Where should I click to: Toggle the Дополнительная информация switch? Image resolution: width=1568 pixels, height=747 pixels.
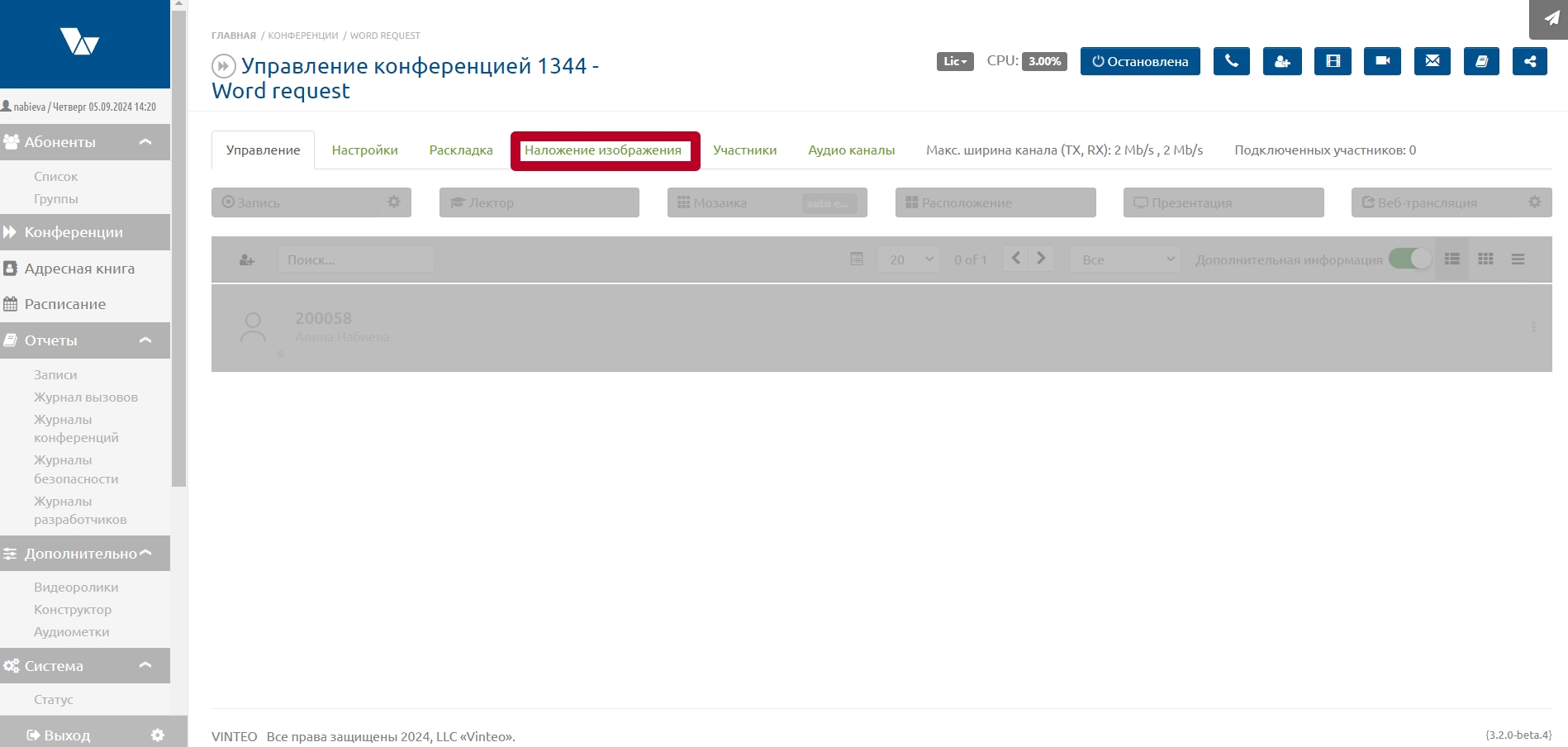point(1409,259)
